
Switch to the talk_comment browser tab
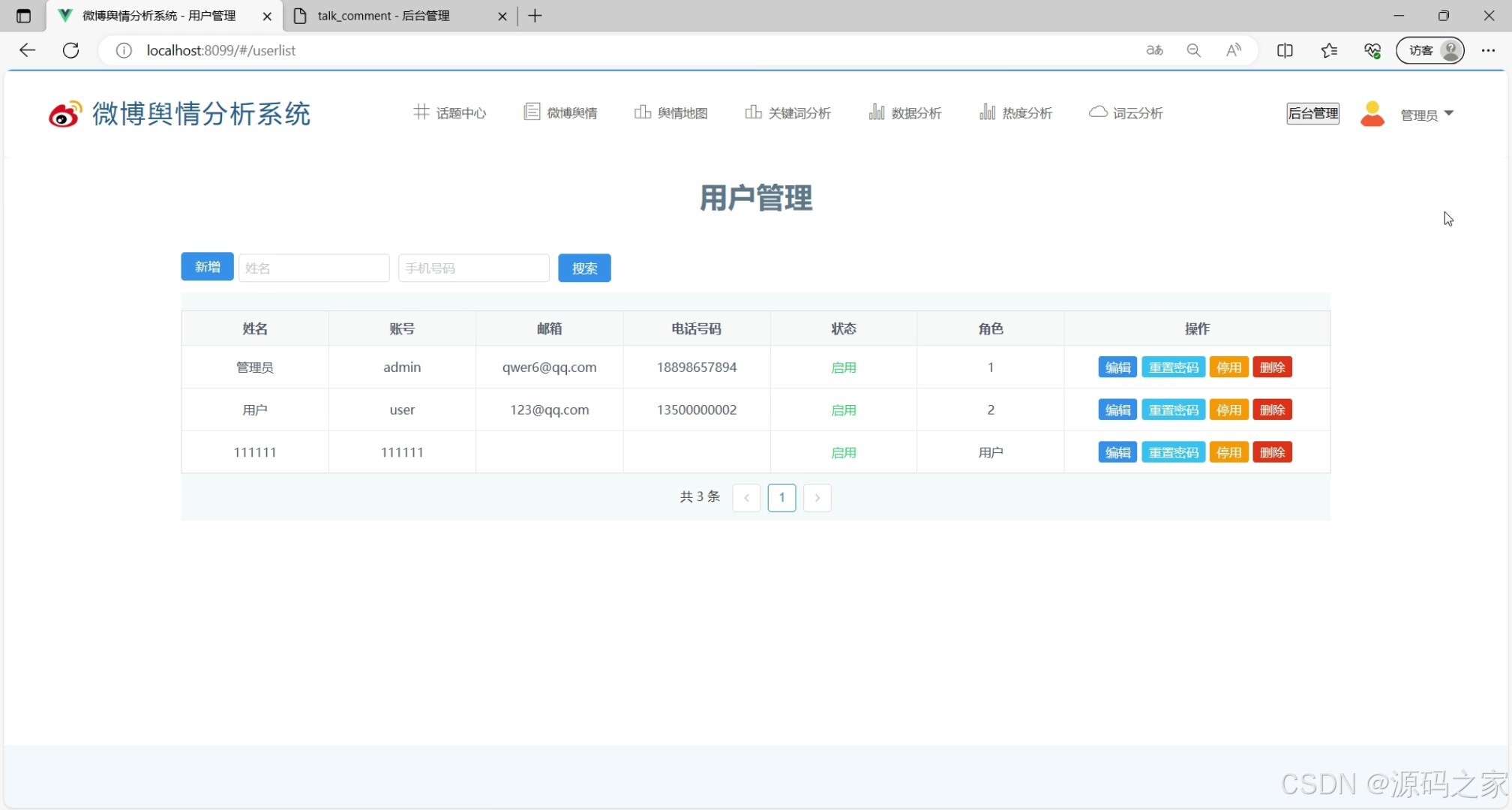tap(382, 15)
